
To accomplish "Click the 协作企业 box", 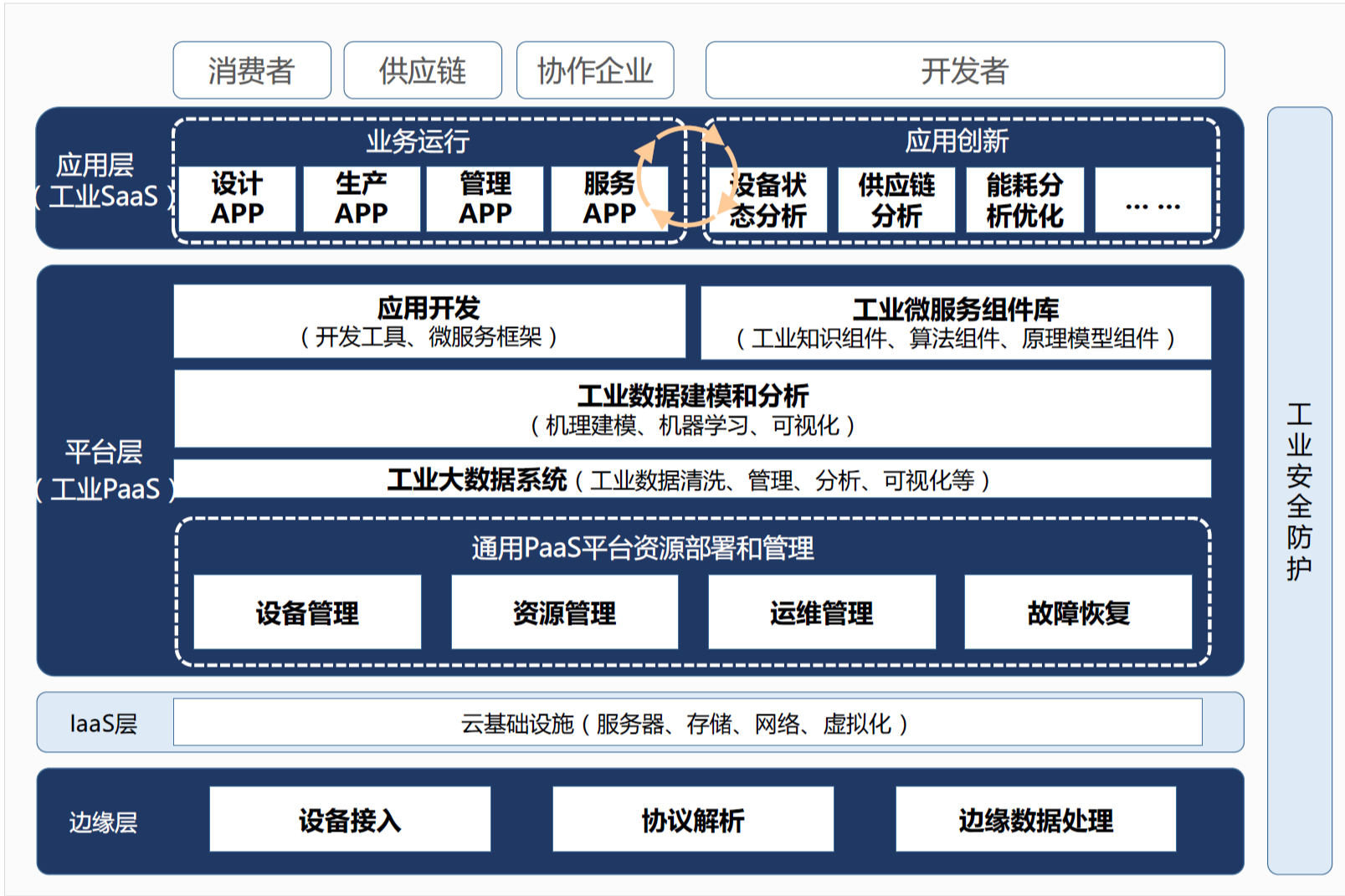I will coord(595,70).
